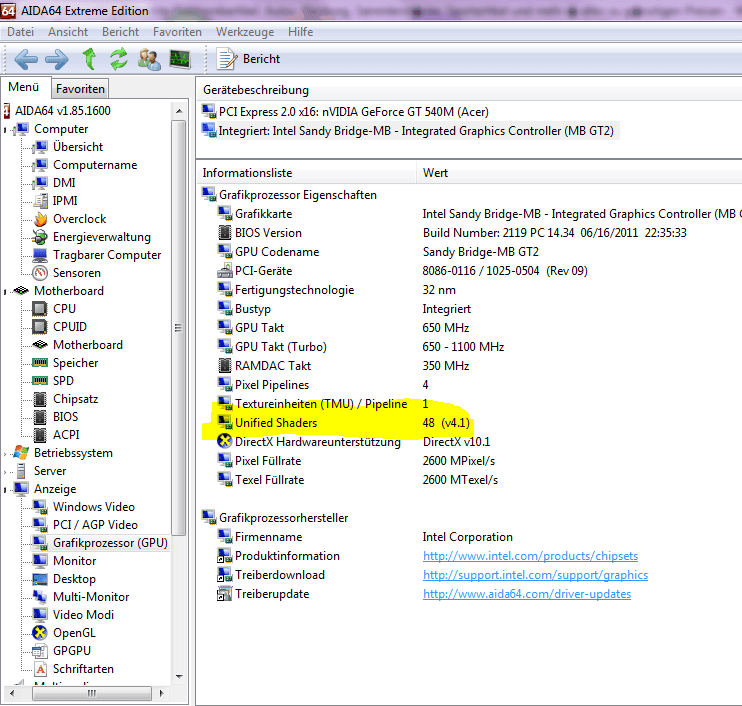This screenshot has height=706, width=742.
Task: Open Energieverwaltung in the tree
Action: click(x=102, y=237)
